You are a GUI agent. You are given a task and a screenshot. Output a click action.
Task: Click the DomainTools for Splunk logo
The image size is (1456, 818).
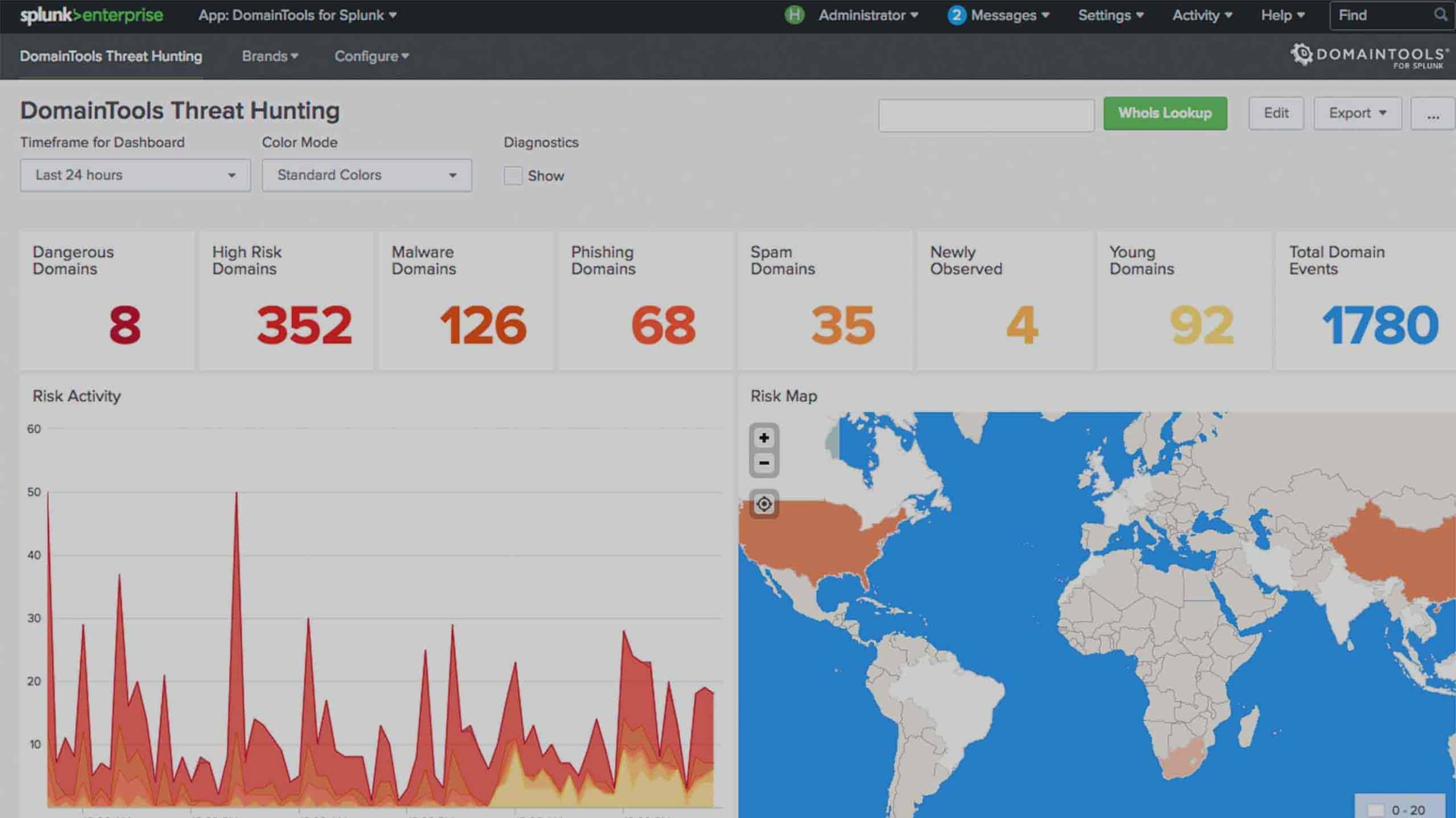click(1370, 57)
